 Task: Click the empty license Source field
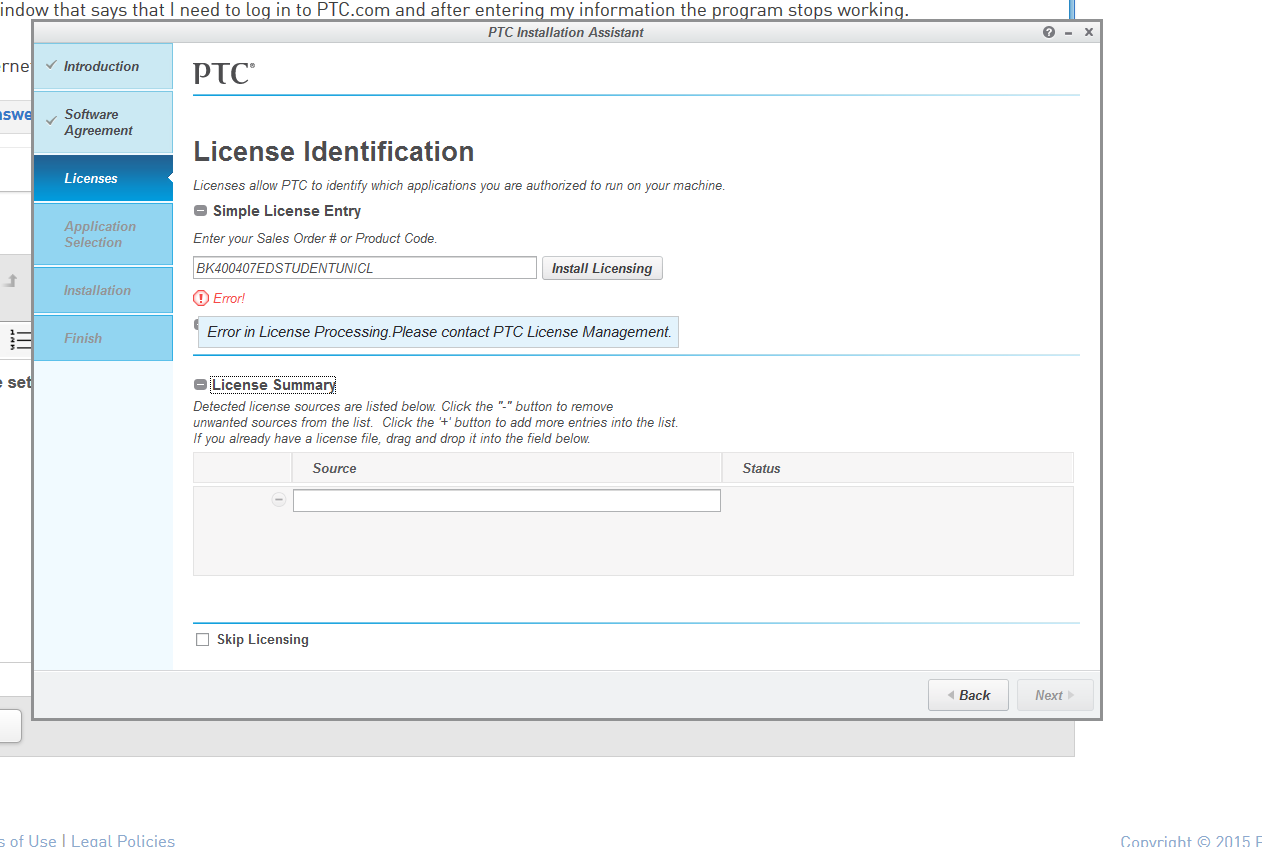[507, 500]
